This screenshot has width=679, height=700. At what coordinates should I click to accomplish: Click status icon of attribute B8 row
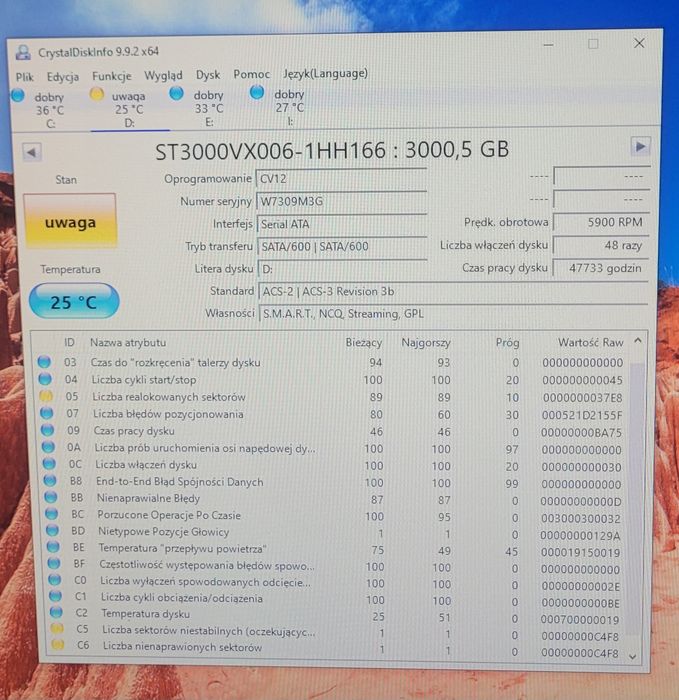click(x=50, y=481)
